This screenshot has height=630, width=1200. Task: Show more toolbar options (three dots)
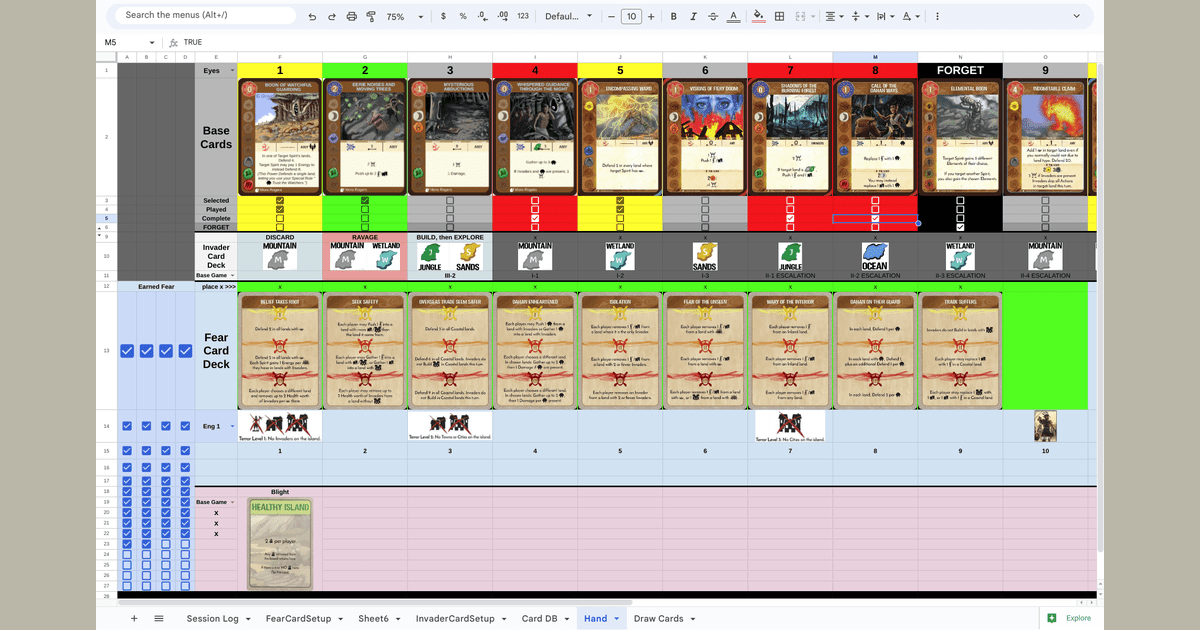(936, 16)
